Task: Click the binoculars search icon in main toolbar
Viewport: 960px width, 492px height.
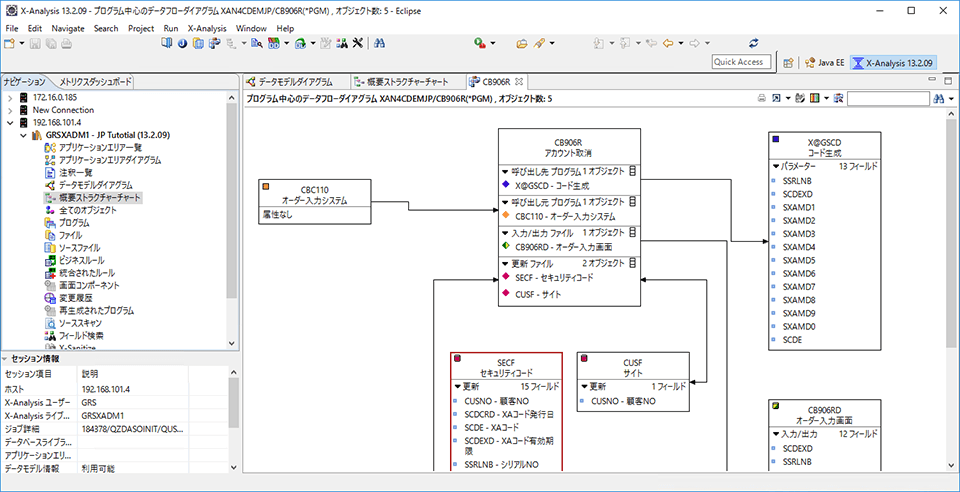Action: click(379, 43)
